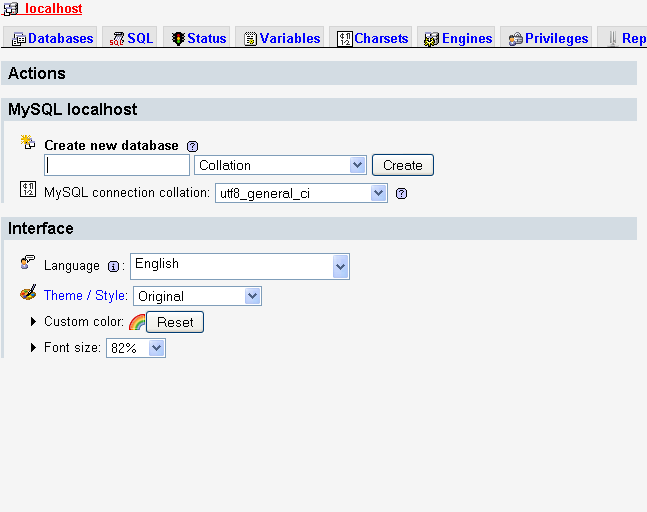Image resolution: width=647 pixels, height=512 pixels.
Task: Click the "MySQL connection collation:" label
Action: 127,192
